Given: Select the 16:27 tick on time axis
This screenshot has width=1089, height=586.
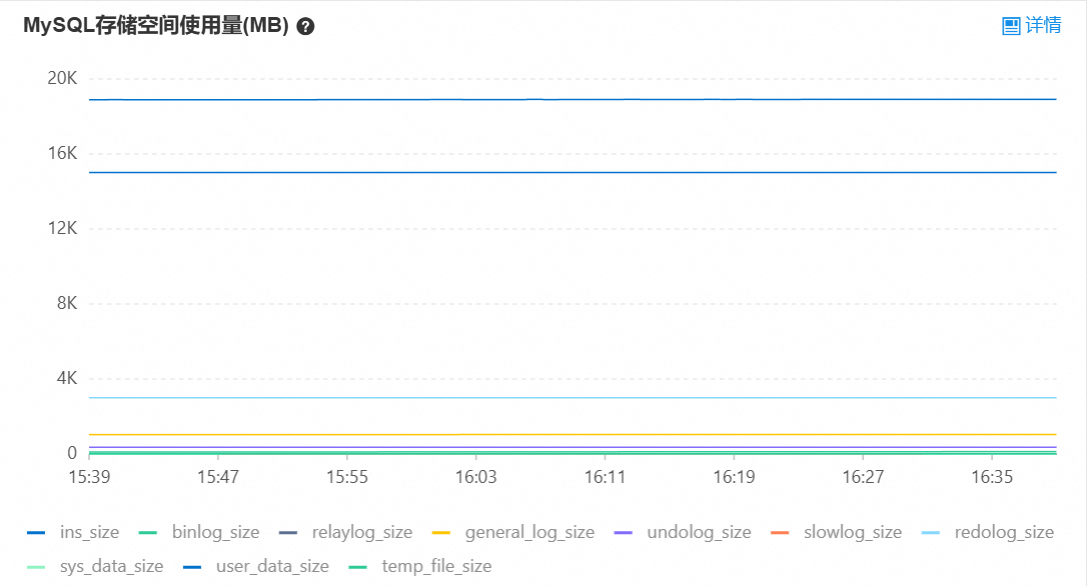Looking at the screenshot, I should tap(863, 477).
